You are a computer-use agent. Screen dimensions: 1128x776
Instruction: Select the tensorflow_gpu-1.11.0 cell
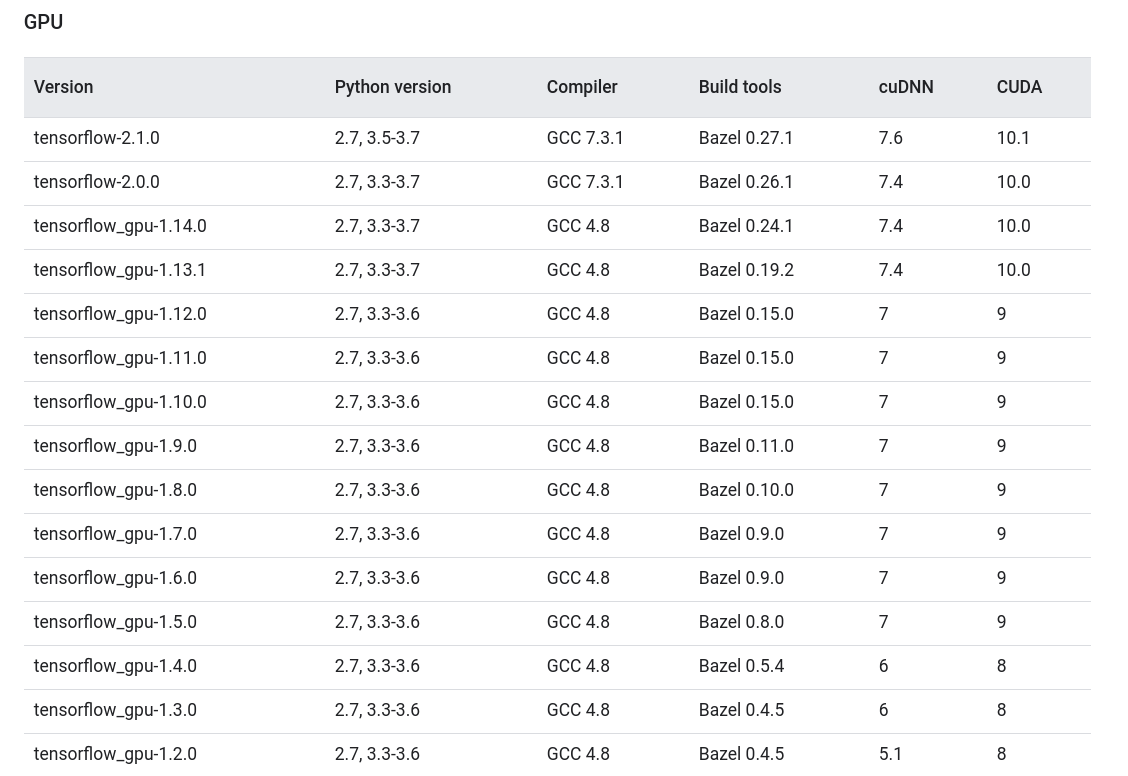pyautogui.click(x=120, y=357)
